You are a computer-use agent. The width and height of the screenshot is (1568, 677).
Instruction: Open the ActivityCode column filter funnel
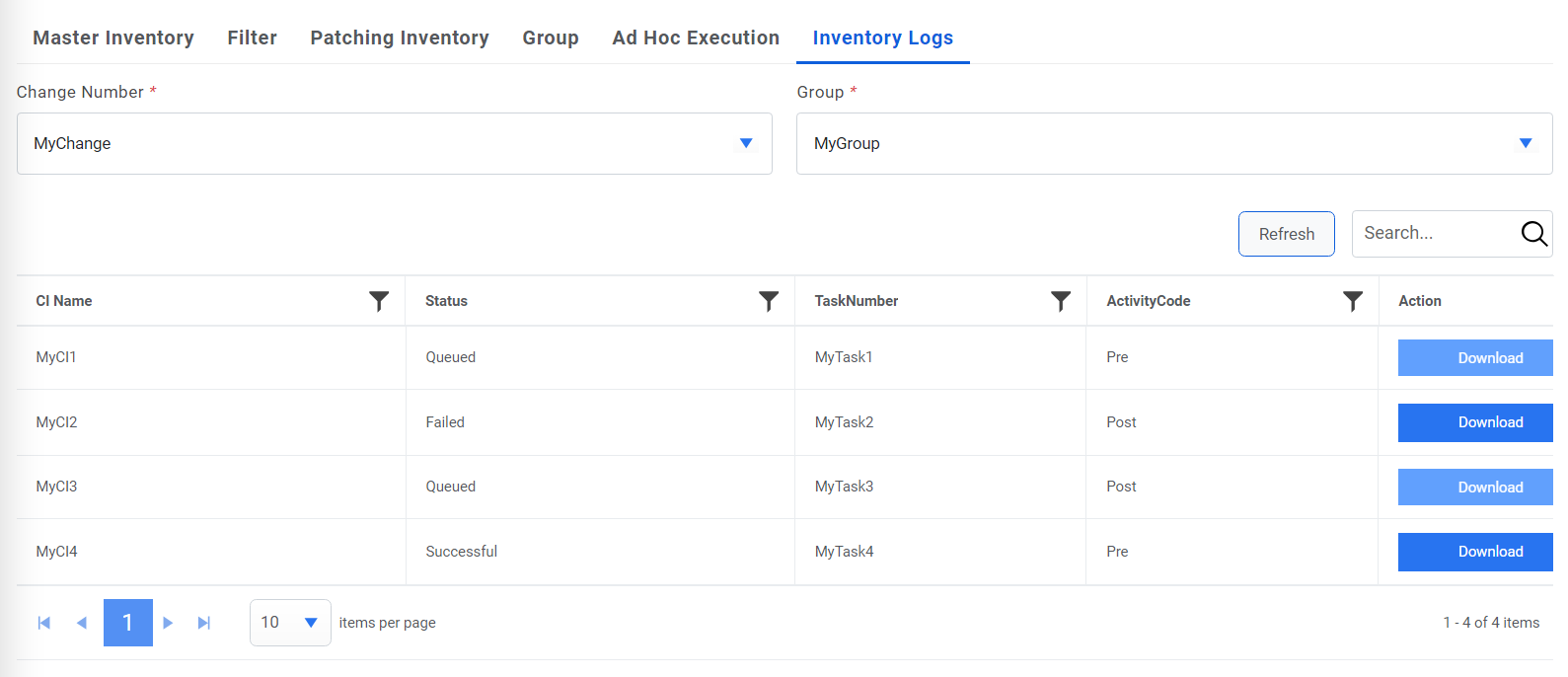[x=1353, y=301]
